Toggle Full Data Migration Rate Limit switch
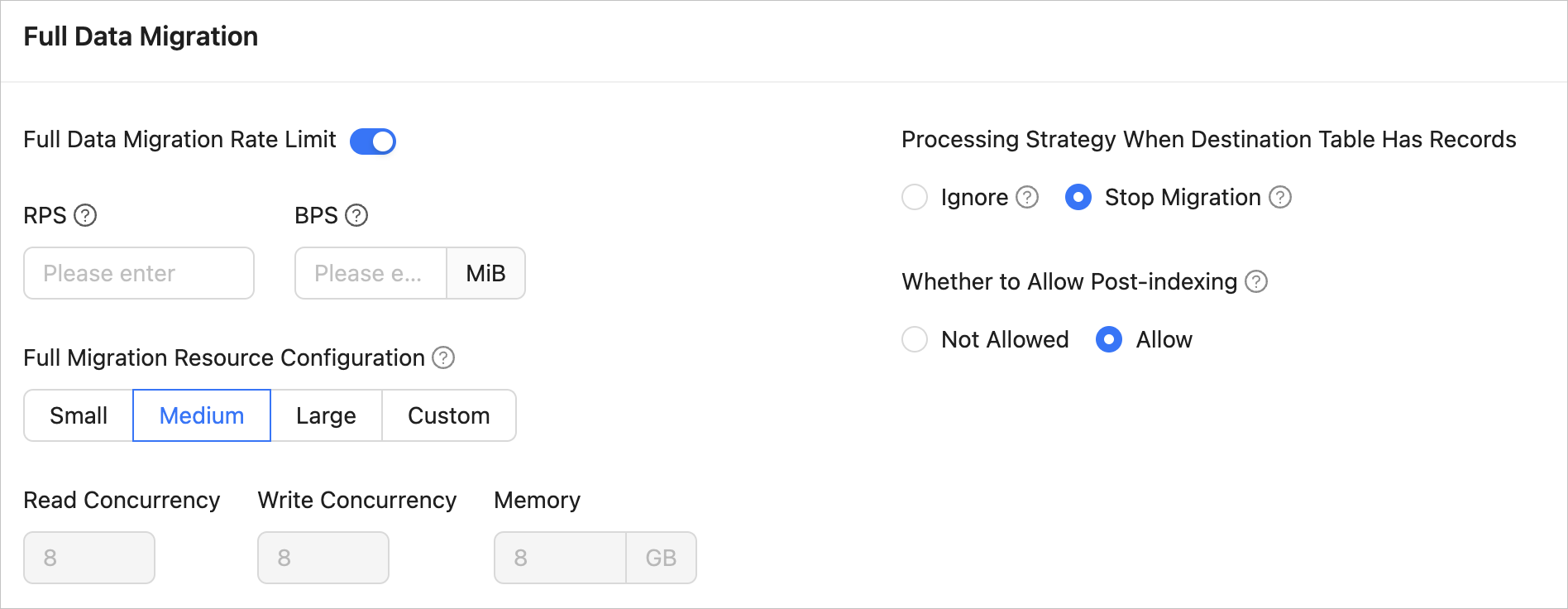Viewport: 1568px width, 609px height. (x=373, y=141)
